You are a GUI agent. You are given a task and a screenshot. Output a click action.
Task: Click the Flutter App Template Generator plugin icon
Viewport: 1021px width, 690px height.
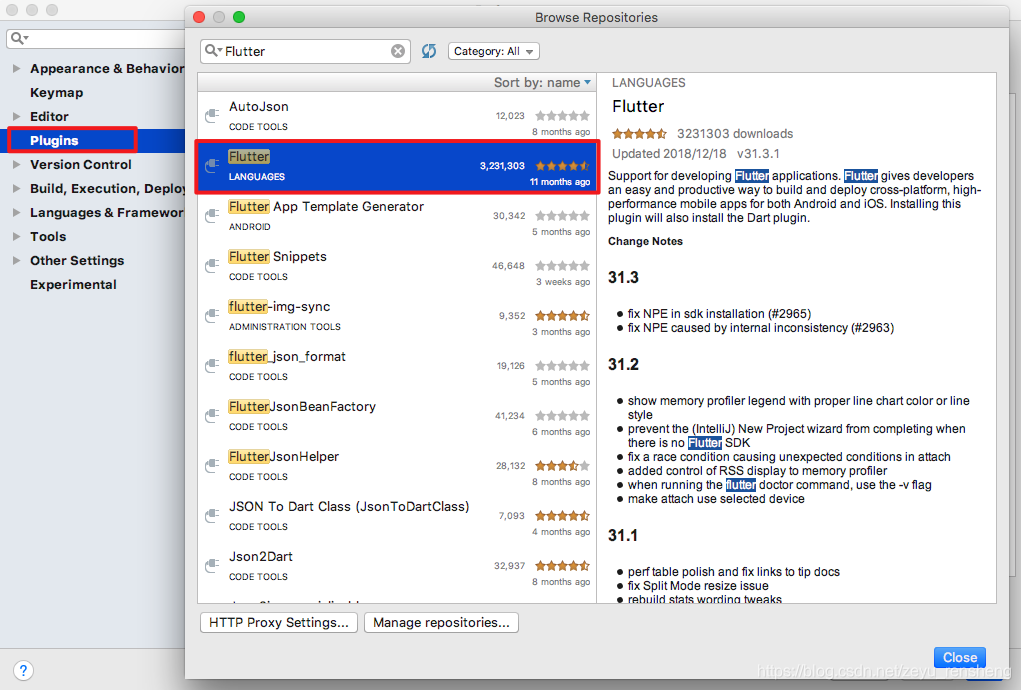coord(212,215)
